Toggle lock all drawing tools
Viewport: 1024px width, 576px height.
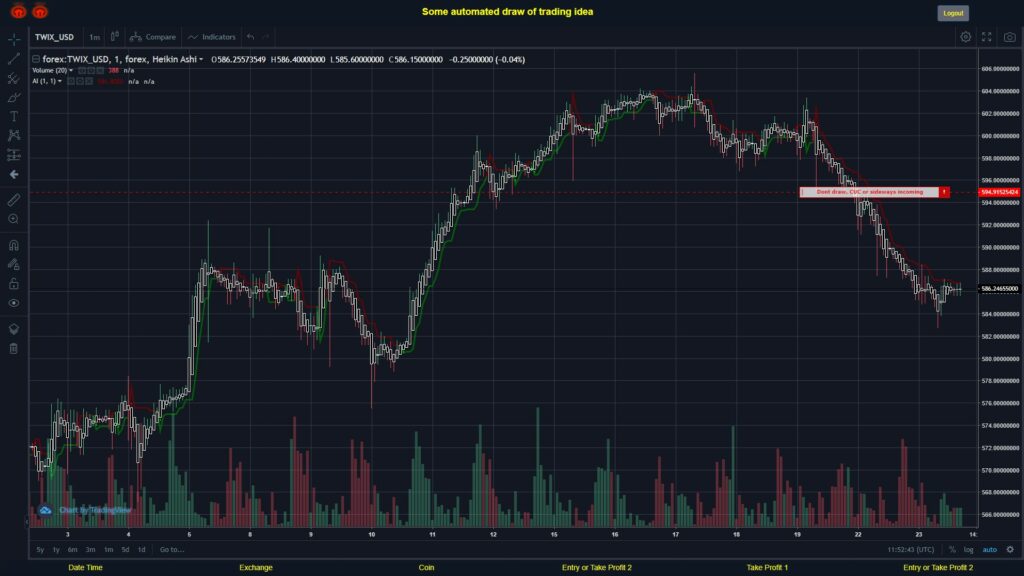(14, 283)
